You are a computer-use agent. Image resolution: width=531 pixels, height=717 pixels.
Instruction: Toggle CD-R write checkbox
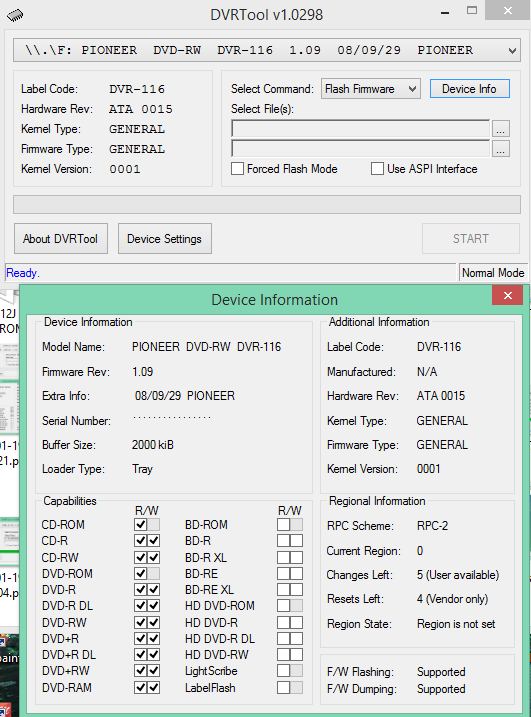point(154,541)
